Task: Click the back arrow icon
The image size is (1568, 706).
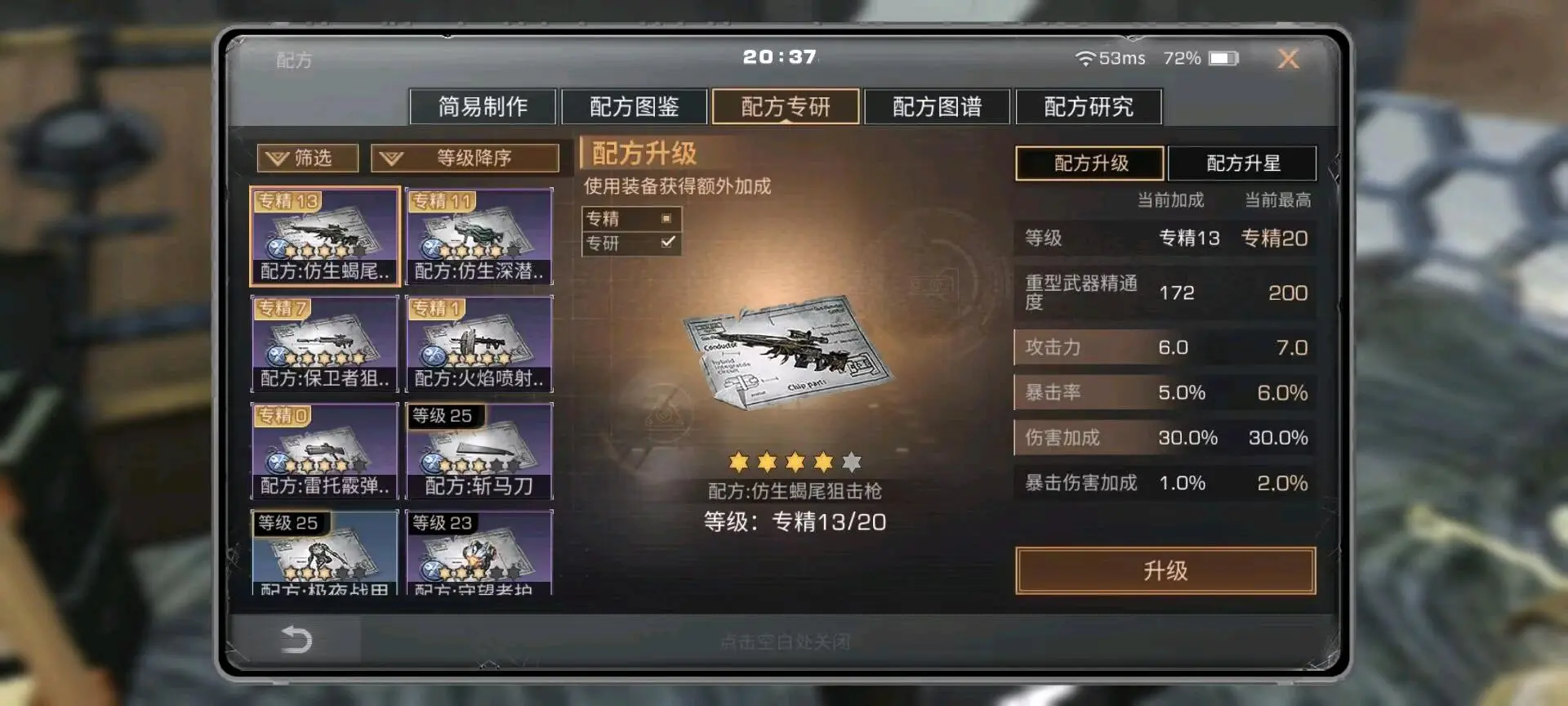Action: pos(296,639)
